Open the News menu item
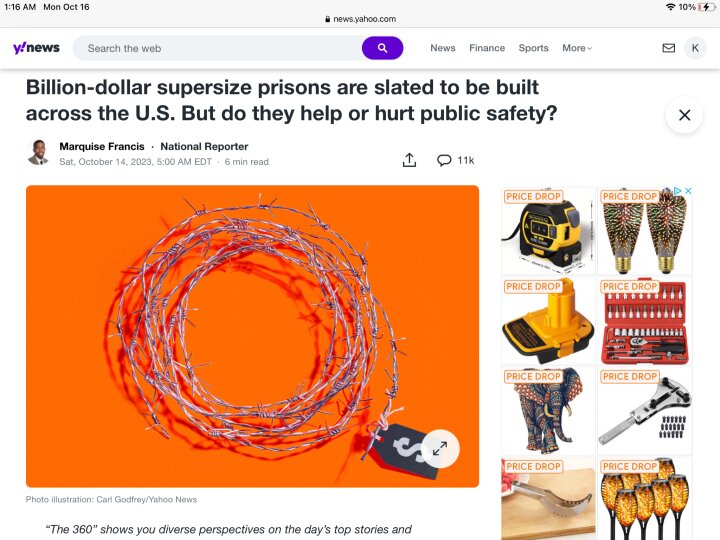Image resolution: width=720 pixels, height=540 pixels. 443,48
